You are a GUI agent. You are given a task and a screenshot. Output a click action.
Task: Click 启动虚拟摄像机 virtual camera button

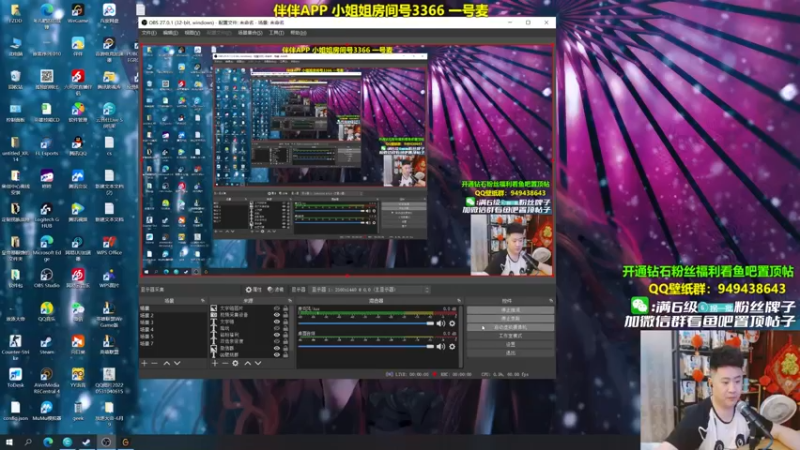510,327
